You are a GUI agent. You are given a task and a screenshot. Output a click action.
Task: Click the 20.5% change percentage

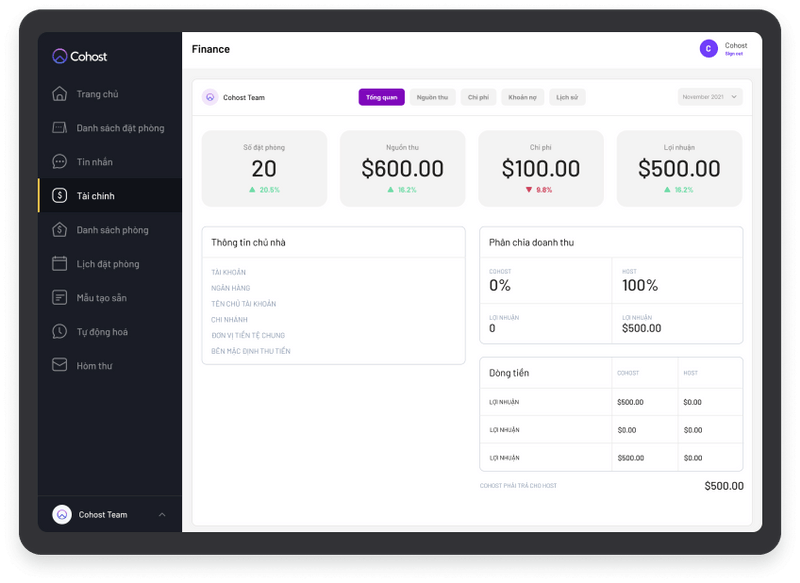[269, 190]
